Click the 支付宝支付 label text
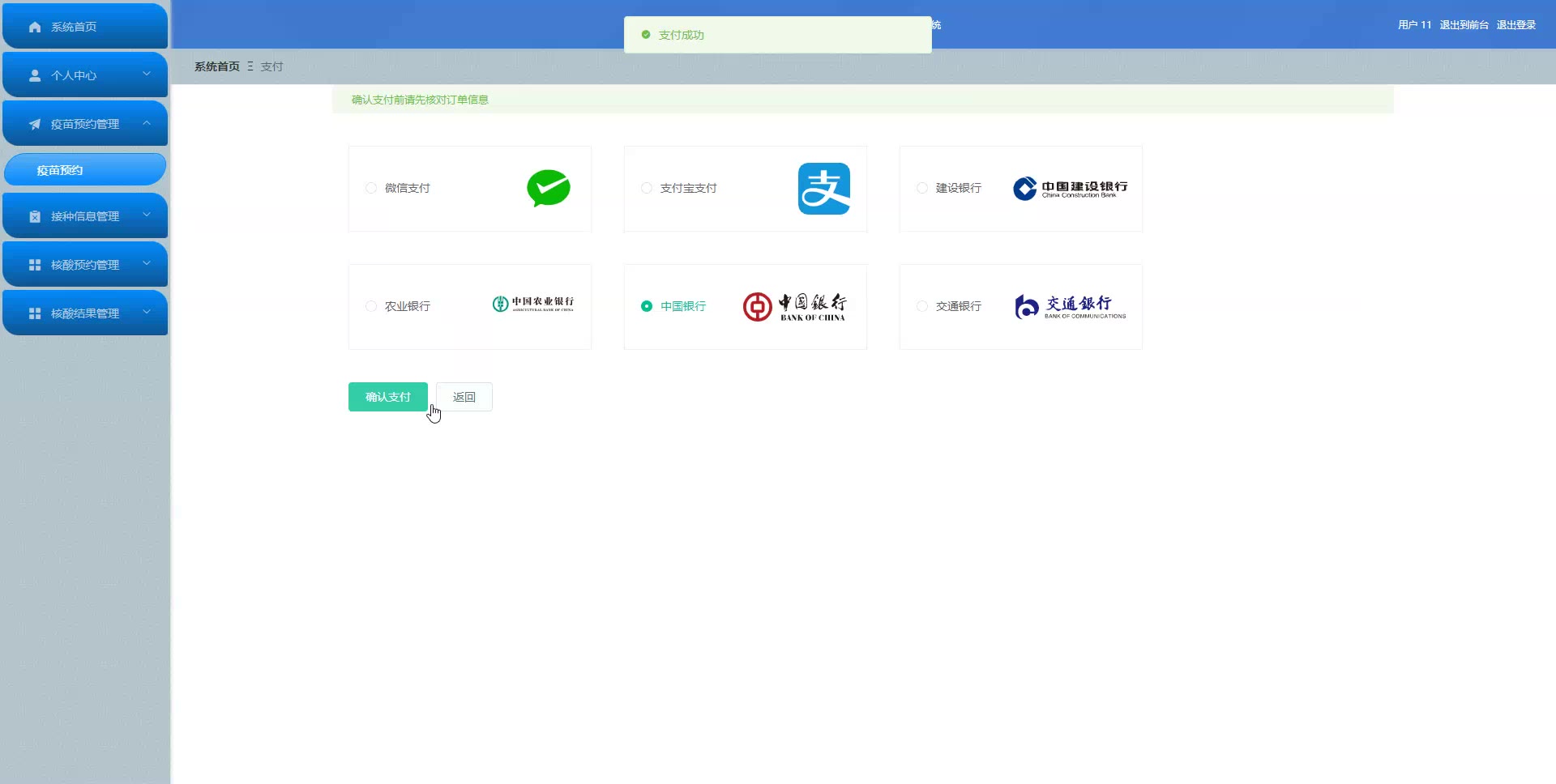The height and width of the screenshot is (784, 1556). tap(689, 188)
